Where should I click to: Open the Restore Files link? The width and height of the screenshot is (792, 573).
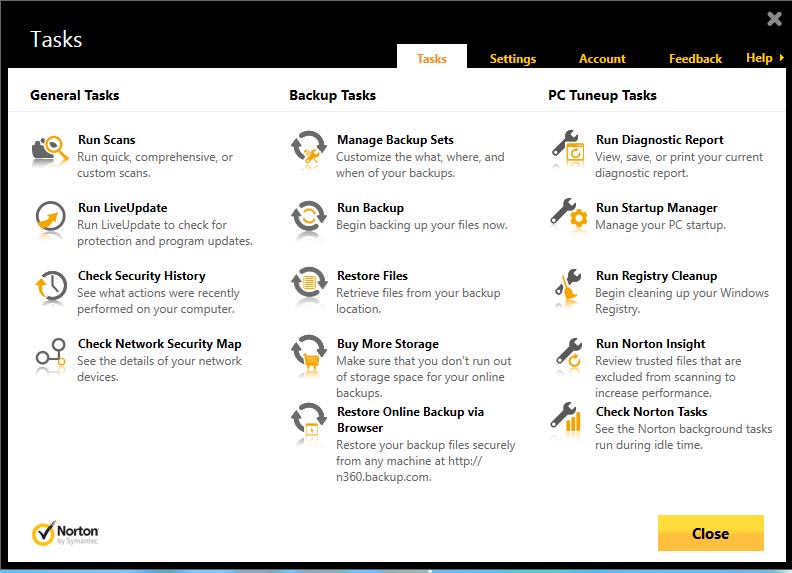coord(372,275)
